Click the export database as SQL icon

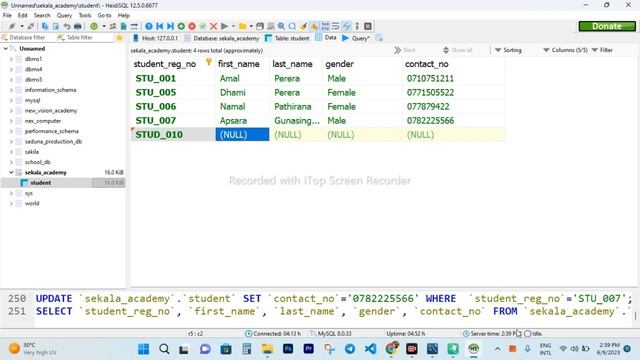[x=134, y=26]
